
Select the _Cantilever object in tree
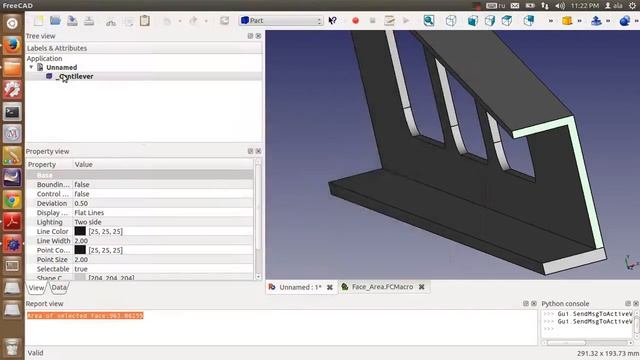74,76
